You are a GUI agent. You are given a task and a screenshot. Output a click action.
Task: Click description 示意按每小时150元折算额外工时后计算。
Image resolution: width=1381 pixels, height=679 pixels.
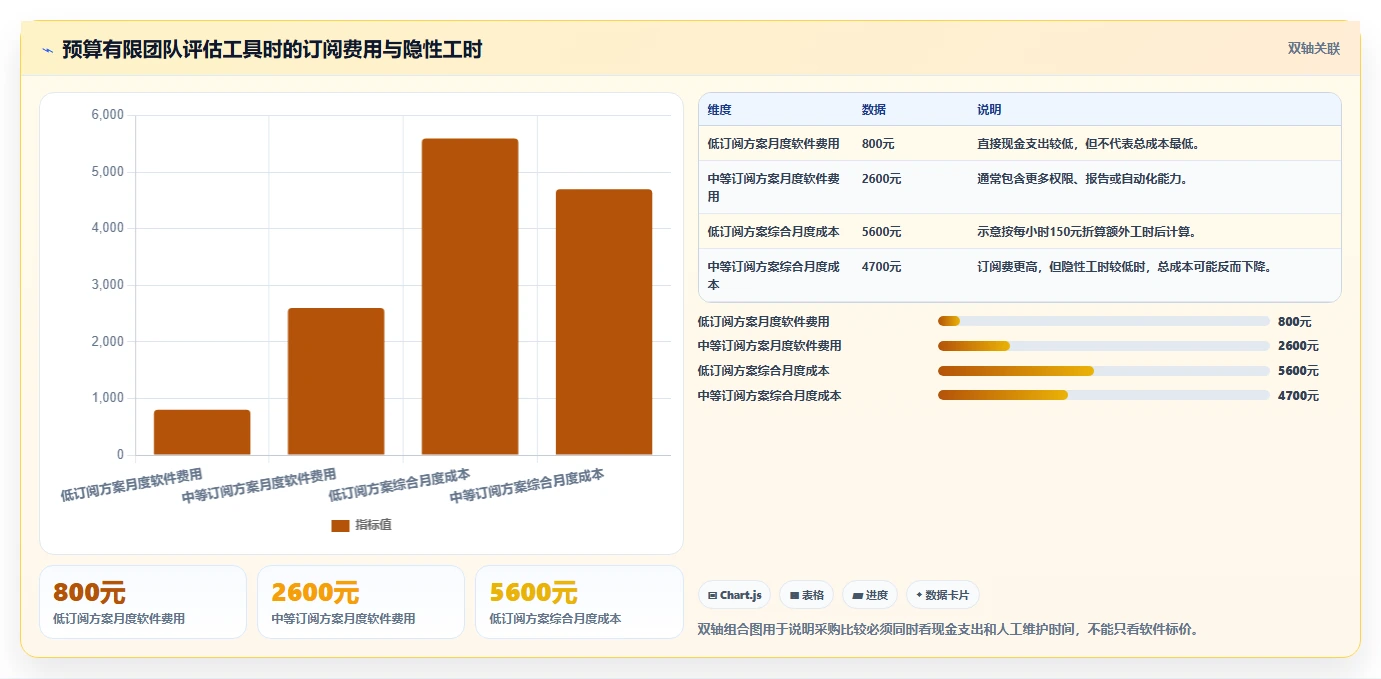point(1086,232)
